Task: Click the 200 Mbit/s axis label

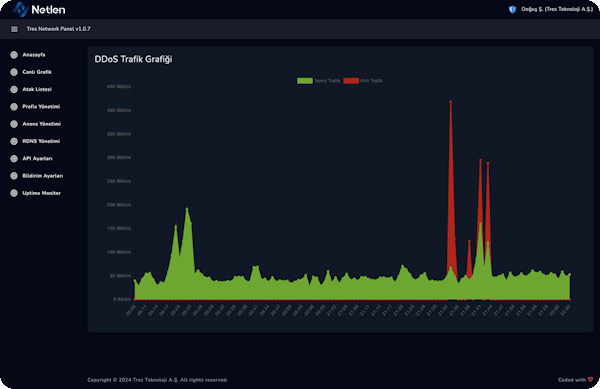Action: pos(119,205)
